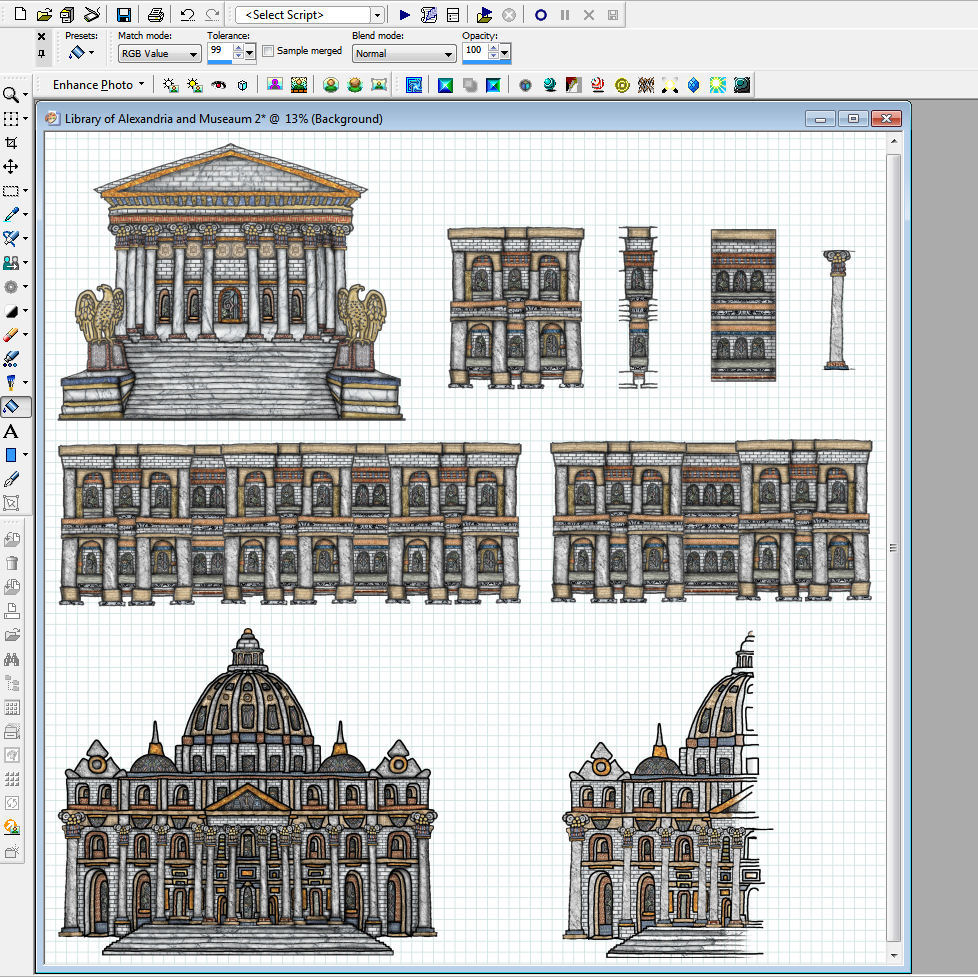Click the Print icon
Image resolution: width=978 pixels, height=978 pixels.
[155, 15]
